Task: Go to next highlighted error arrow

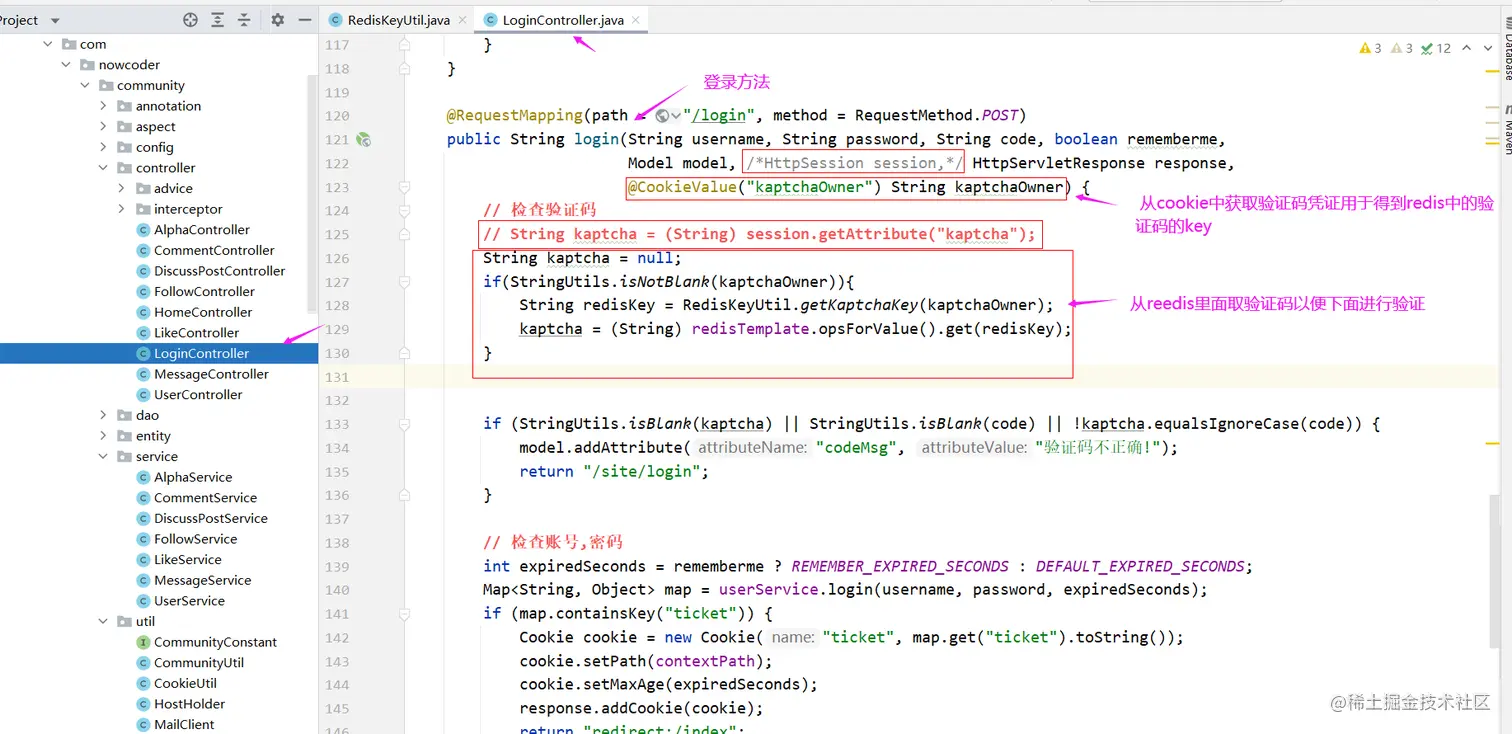Action: pos(1488,48)
